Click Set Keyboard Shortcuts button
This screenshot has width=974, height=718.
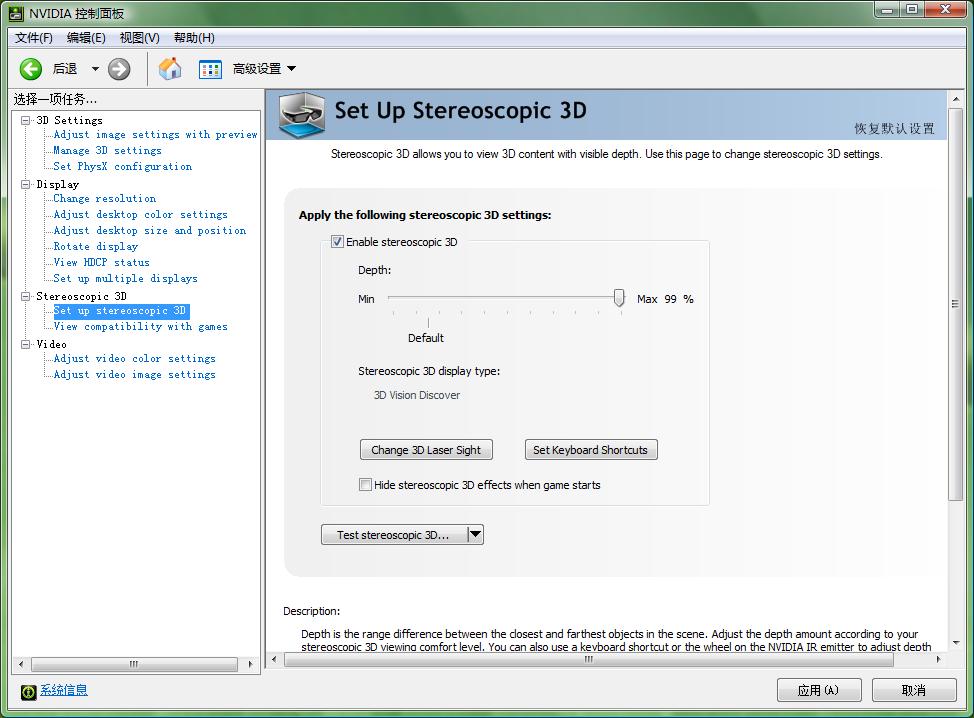(591, 450)
